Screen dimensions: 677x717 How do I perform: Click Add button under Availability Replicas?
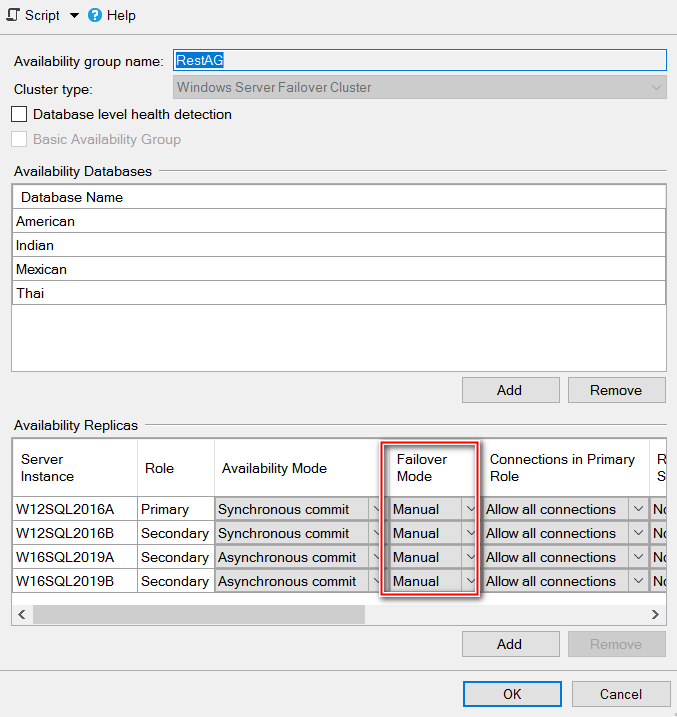click(x=510, y=644)
